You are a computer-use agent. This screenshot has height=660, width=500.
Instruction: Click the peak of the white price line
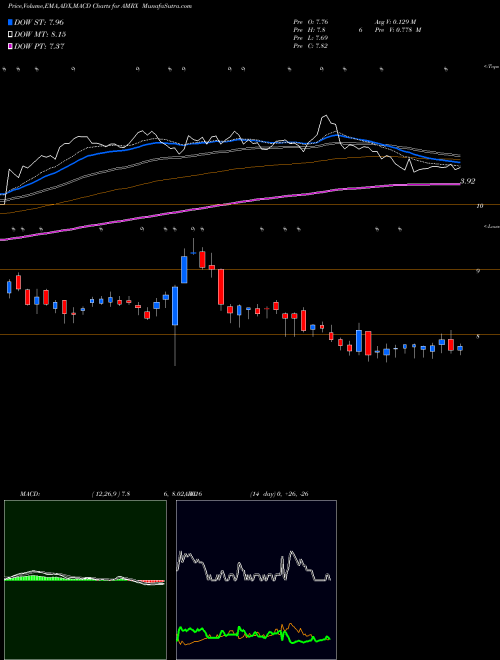point(324,116)
